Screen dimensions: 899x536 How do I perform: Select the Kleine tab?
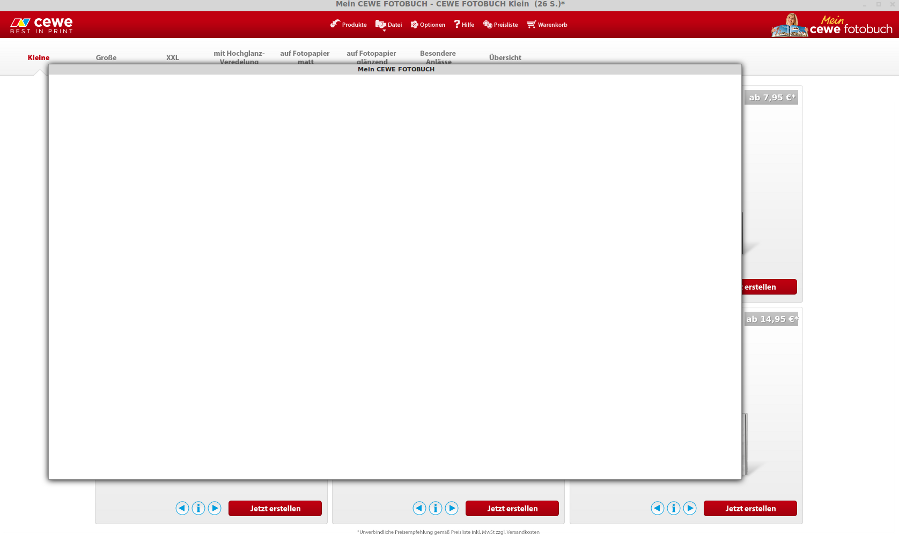coord(38,57)
